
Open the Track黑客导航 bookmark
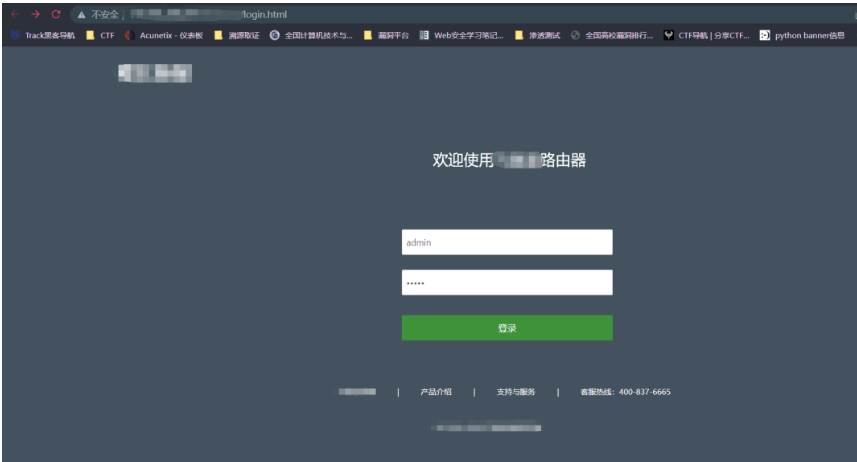point(43,36)
